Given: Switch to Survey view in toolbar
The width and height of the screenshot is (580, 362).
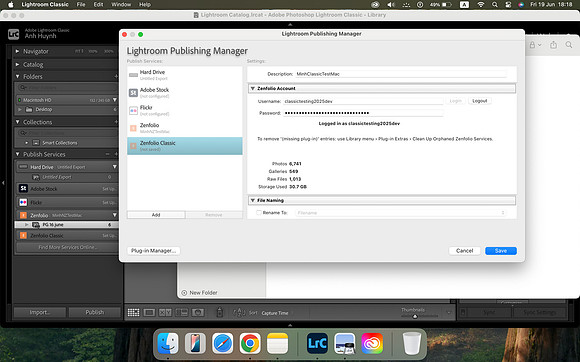Looking at the screenshot, I should point(182,312).
